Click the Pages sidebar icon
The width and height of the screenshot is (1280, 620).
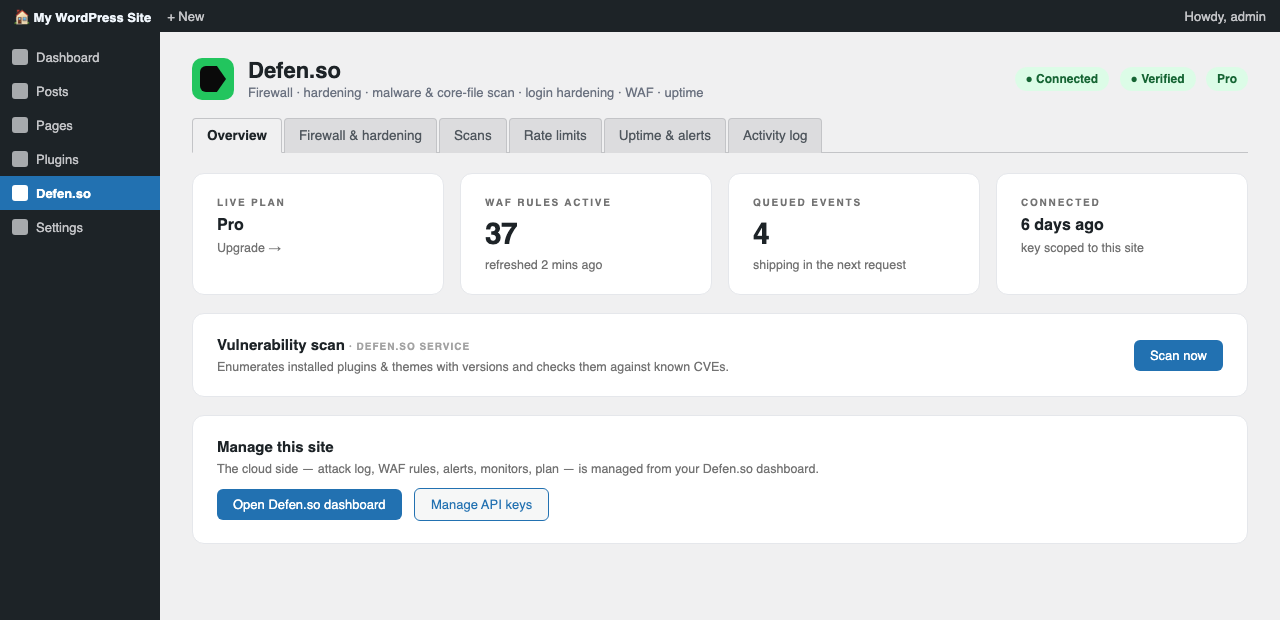pyautogui.click(x=20, y=126)
